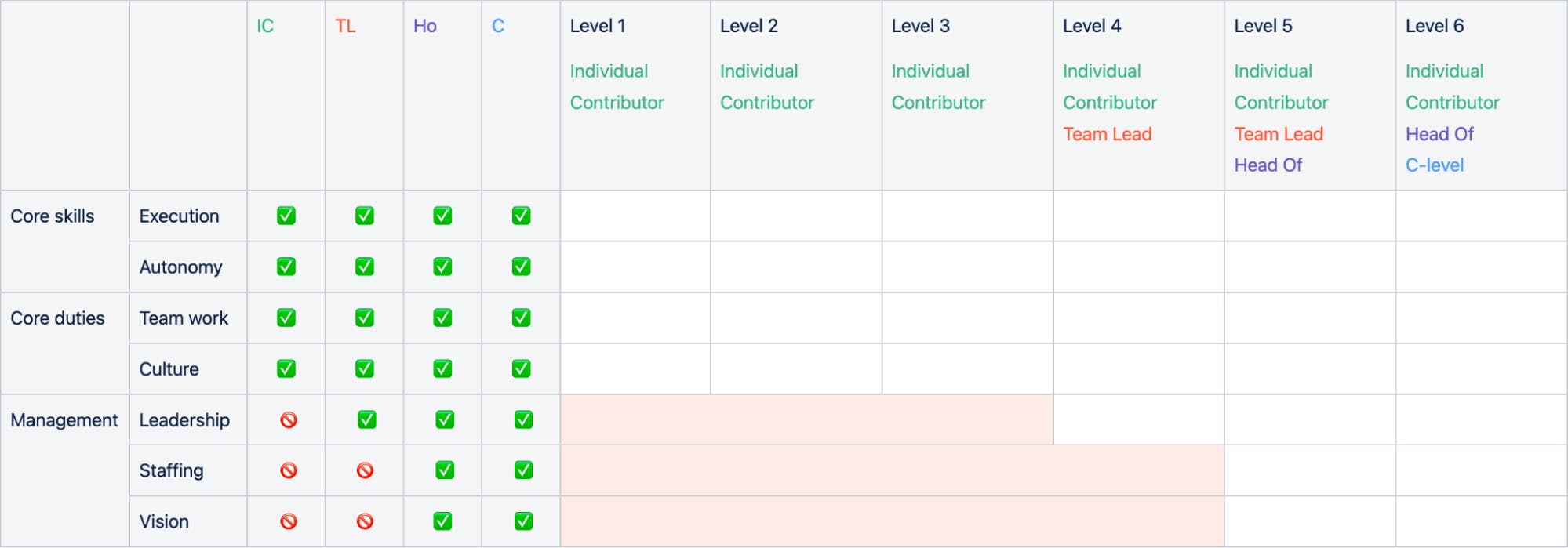Click the Vision checkmark under C column
Viewport: 1568px width, 548px height.
(523, 521)
